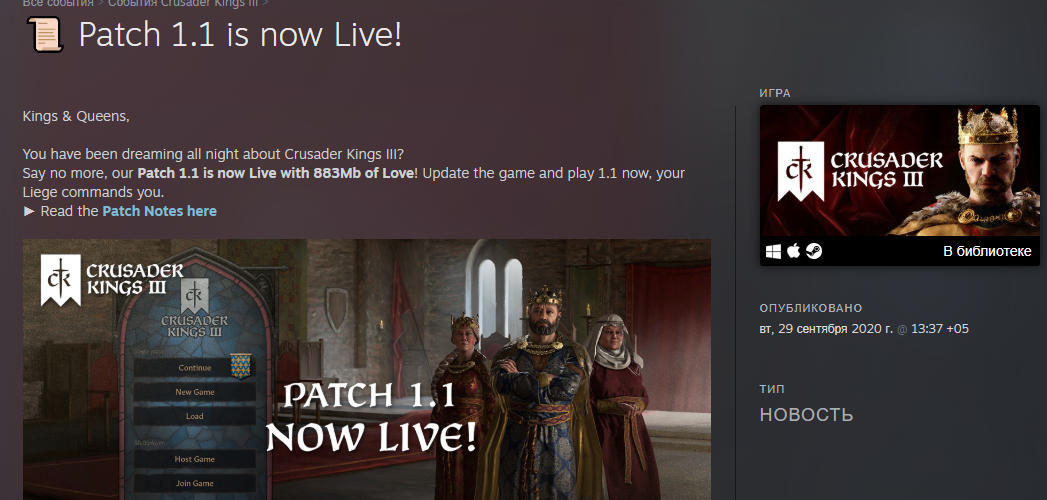1047x500 pixels.
Task: Click Join Game in the banner menu
Action: (x=194, y=483)
